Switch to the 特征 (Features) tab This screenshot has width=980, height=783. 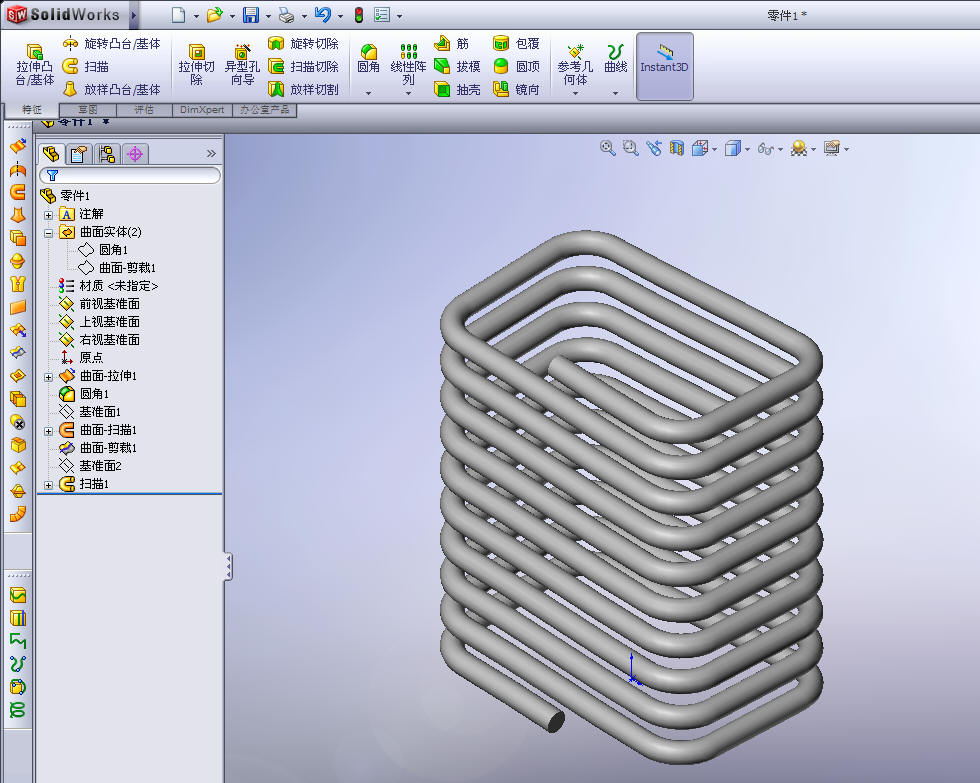[31, 110]
